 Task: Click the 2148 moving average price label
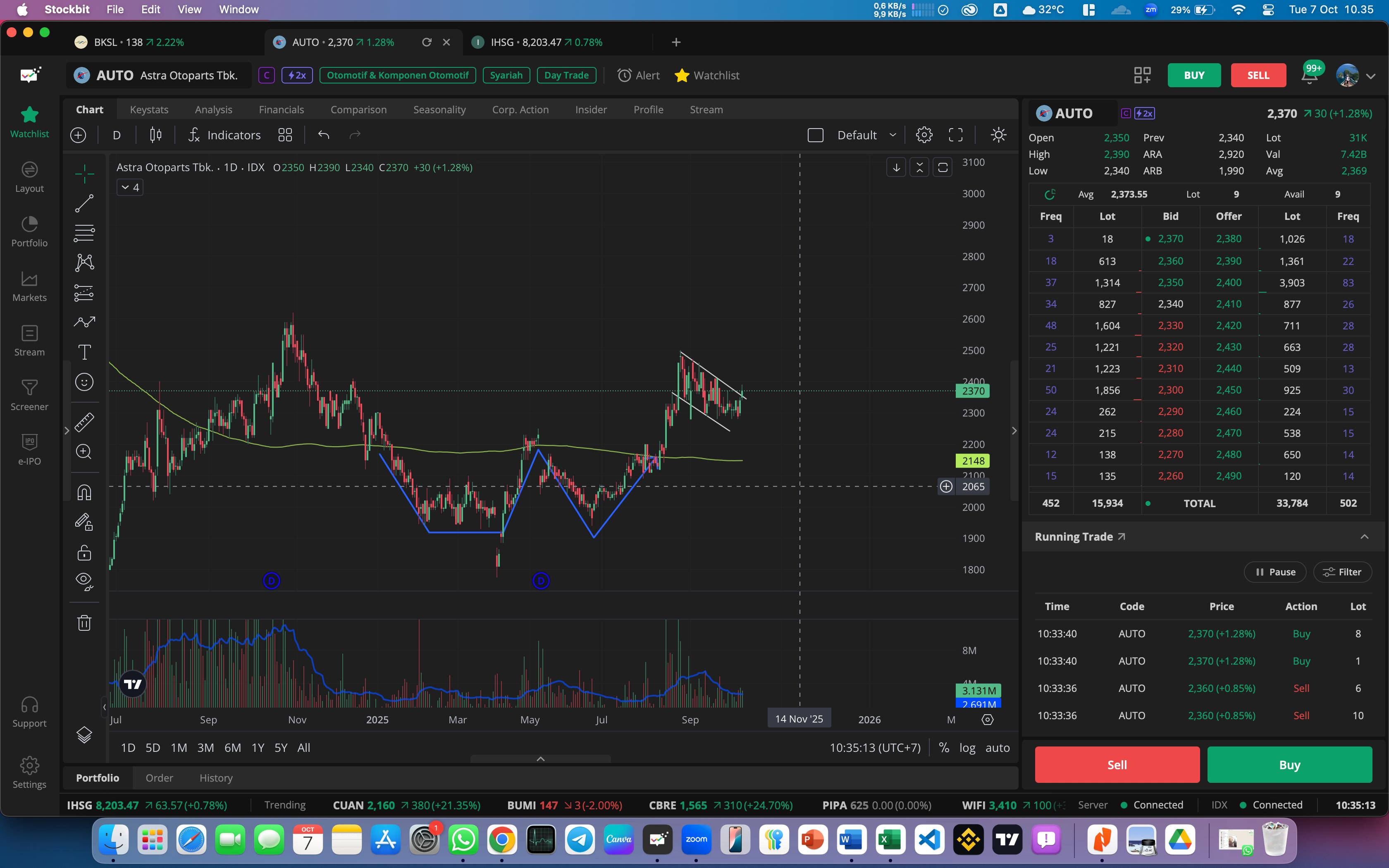coord(973,460)
